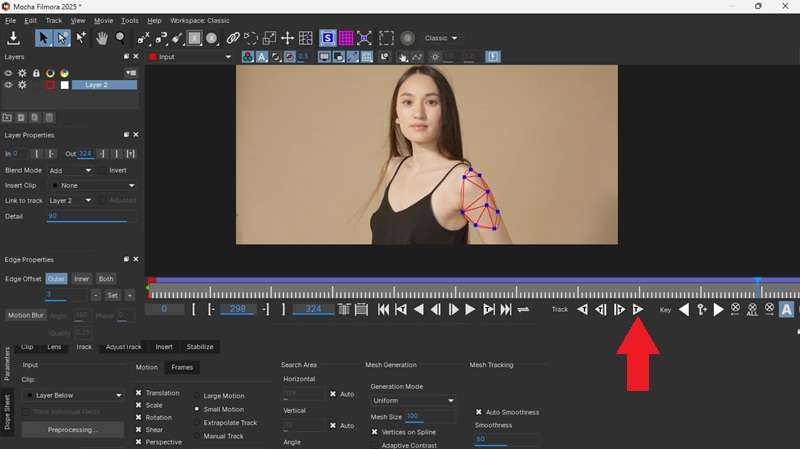
Task: Toggle visibility of Layer 2
Action: [x=8, y=85]
